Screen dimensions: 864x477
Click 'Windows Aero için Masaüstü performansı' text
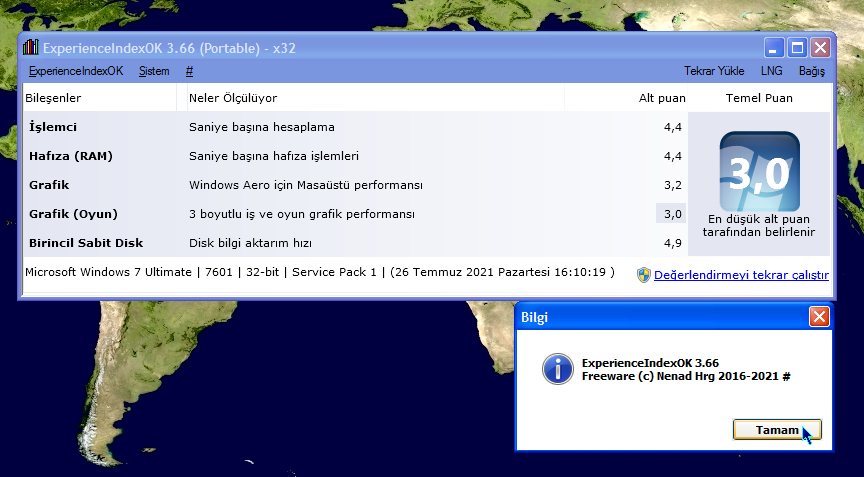point(306,185)
